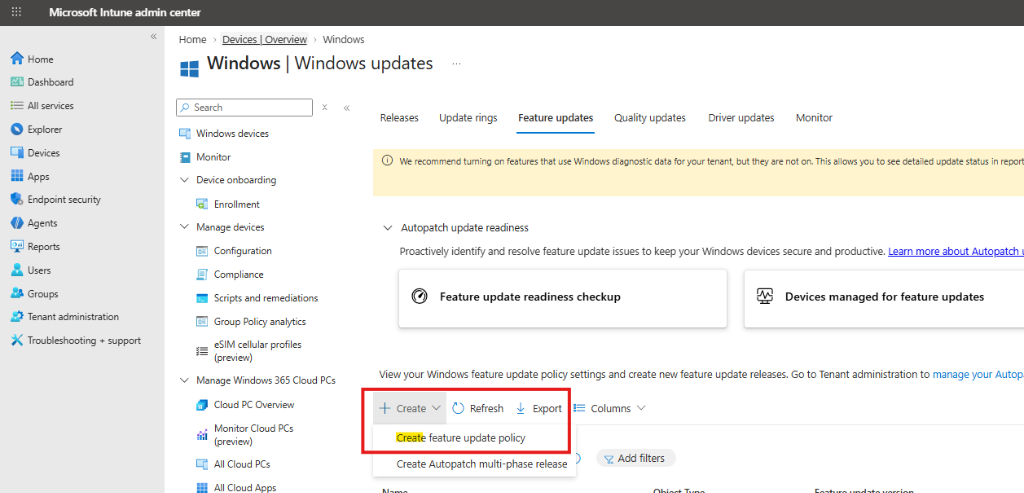1024x493 pixels.
Task: Open the Group Policy analytics icon
Action: pos(202,321)
